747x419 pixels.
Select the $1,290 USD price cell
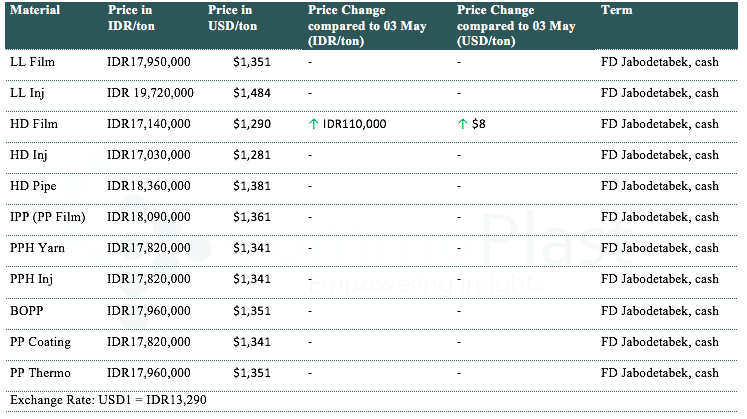click(252, 124)
